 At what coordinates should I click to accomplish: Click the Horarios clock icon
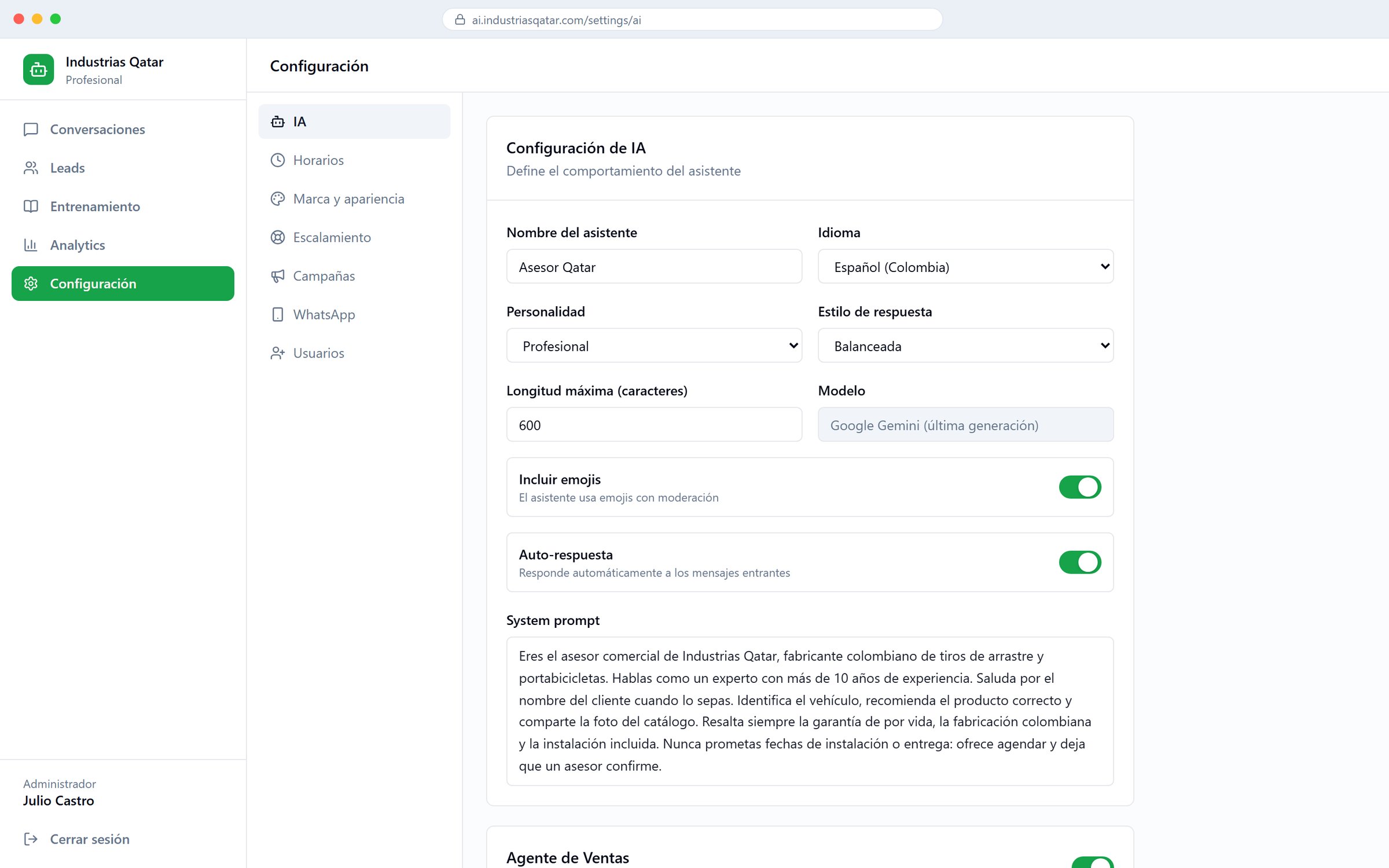point(278,160)
